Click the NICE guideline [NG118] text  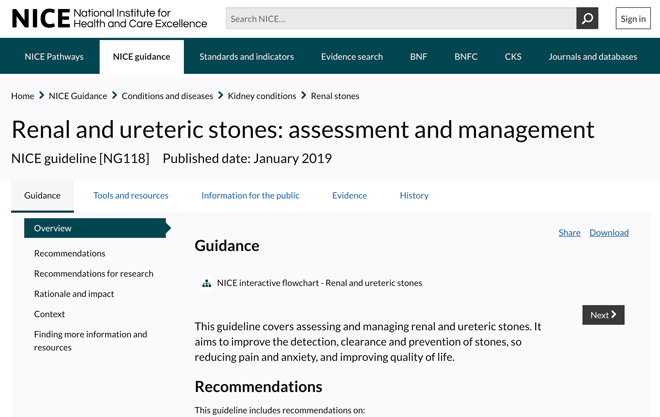[x=80, y=159]
